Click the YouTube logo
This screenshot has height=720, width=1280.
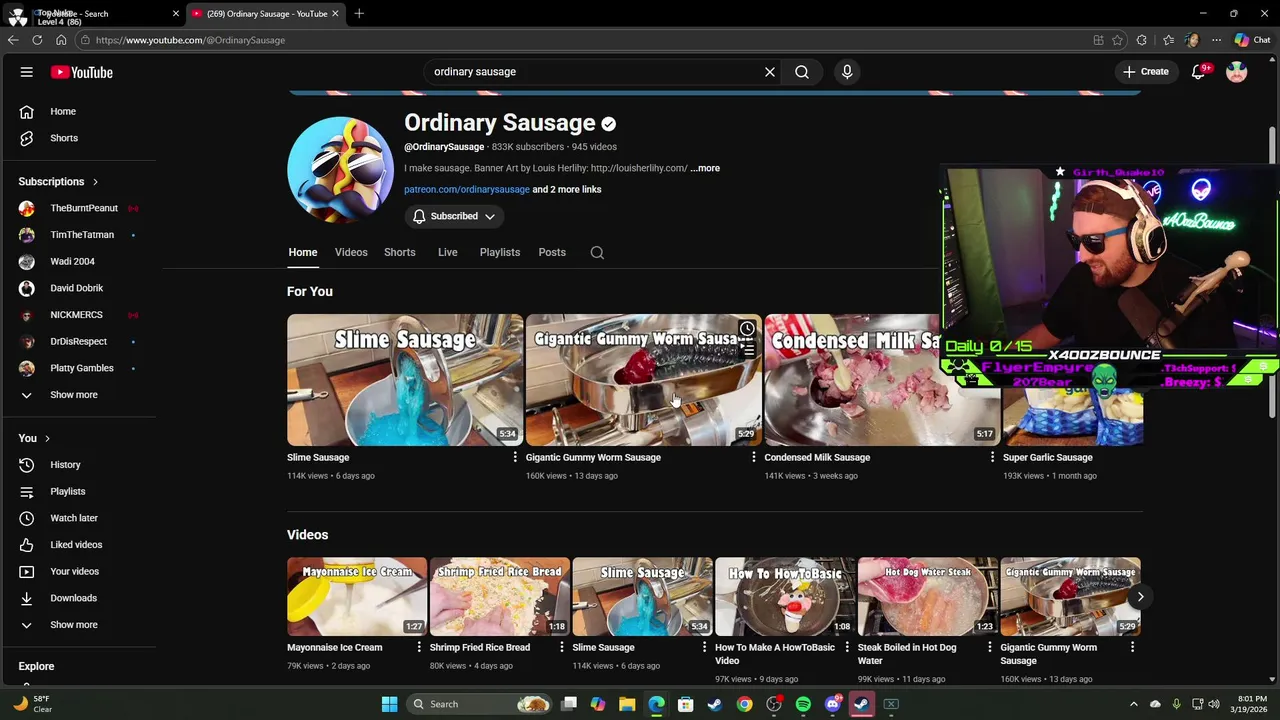82,72
